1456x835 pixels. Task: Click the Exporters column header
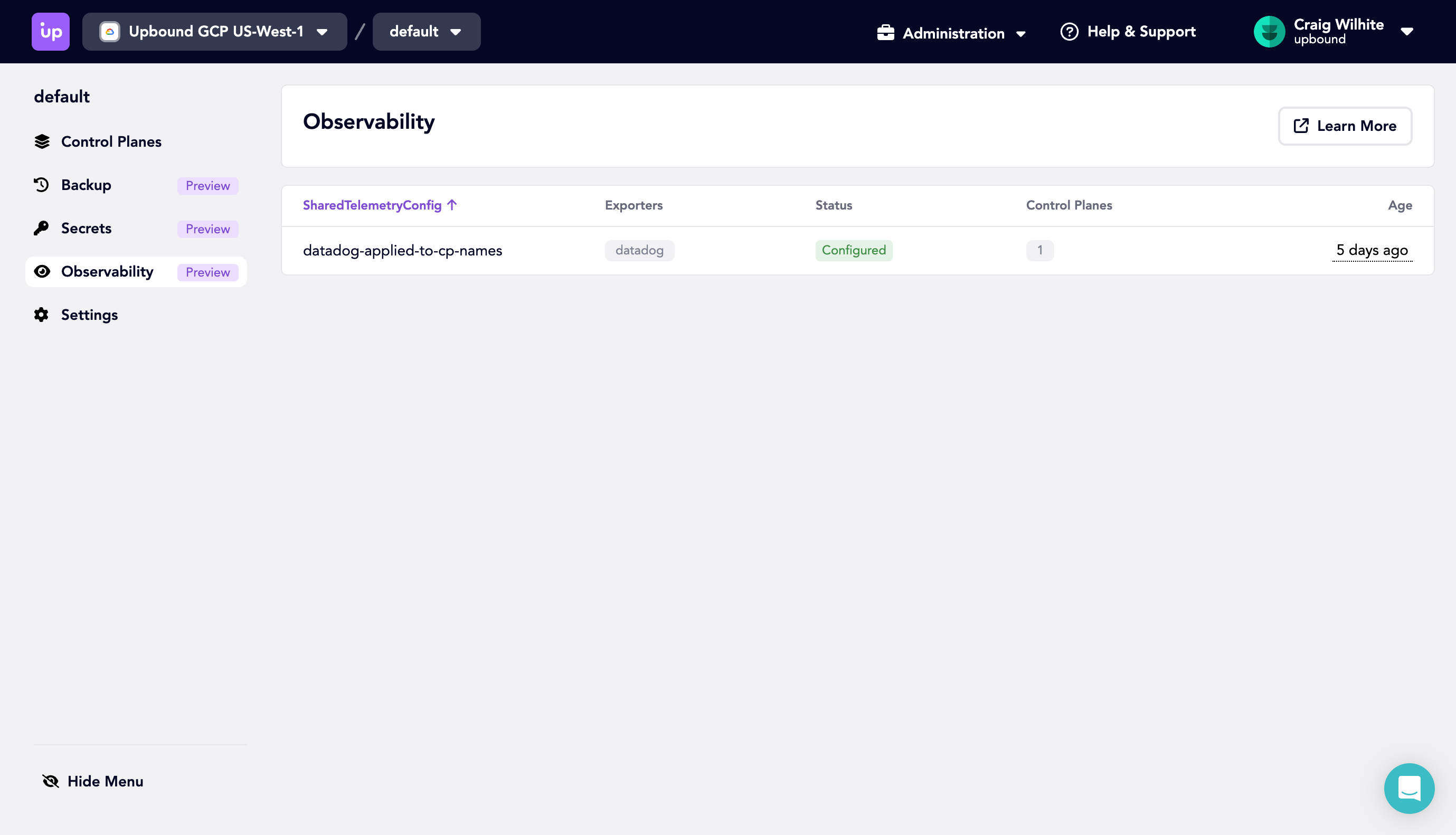tap(634, 205)
